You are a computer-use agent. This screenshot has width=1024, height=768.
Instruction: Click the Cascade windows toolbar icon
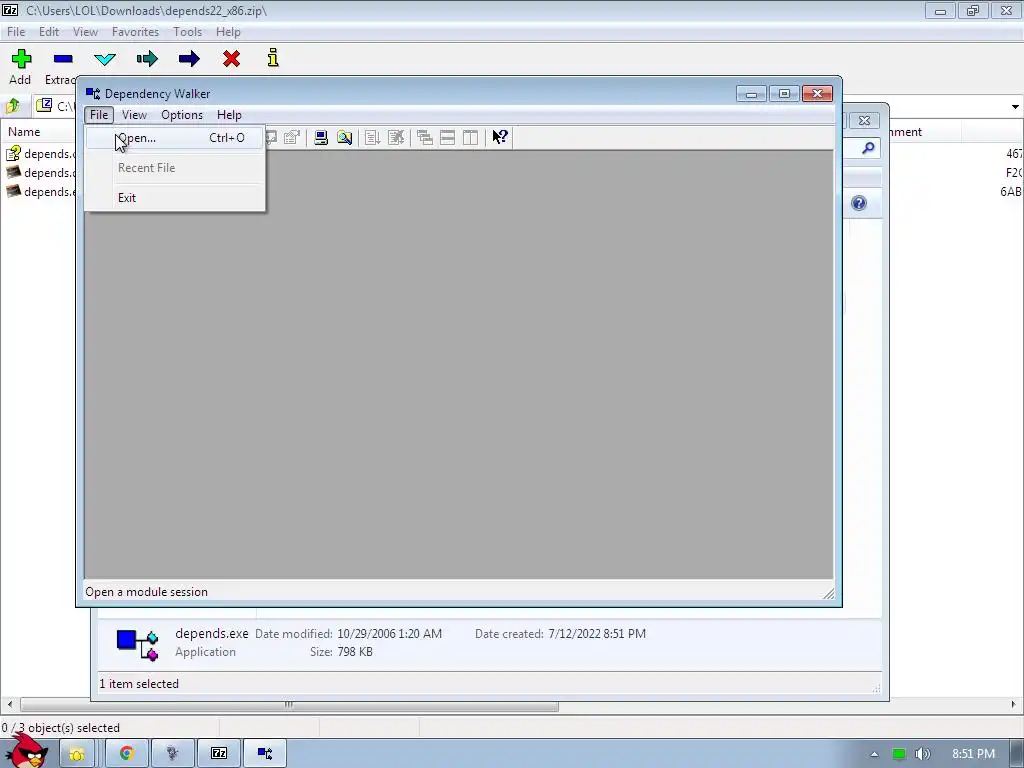point(424,137)
